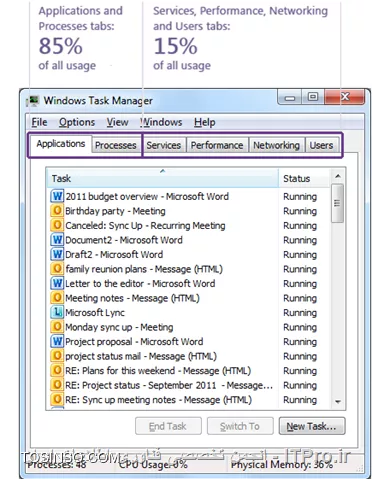Switch to the Networking tab

[276, 145]
